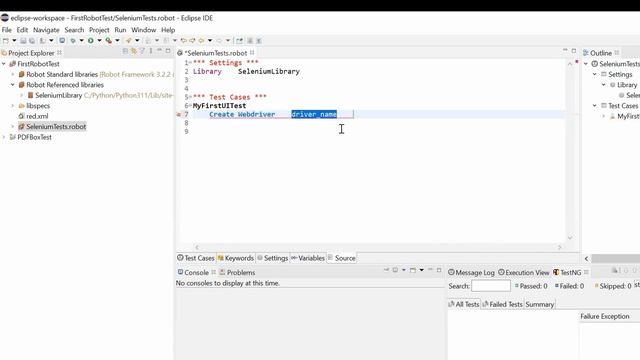Click the Create Webdriver keyword in editor
The width and height of the screenshot is (640, 360).
(x=242, y=114)
